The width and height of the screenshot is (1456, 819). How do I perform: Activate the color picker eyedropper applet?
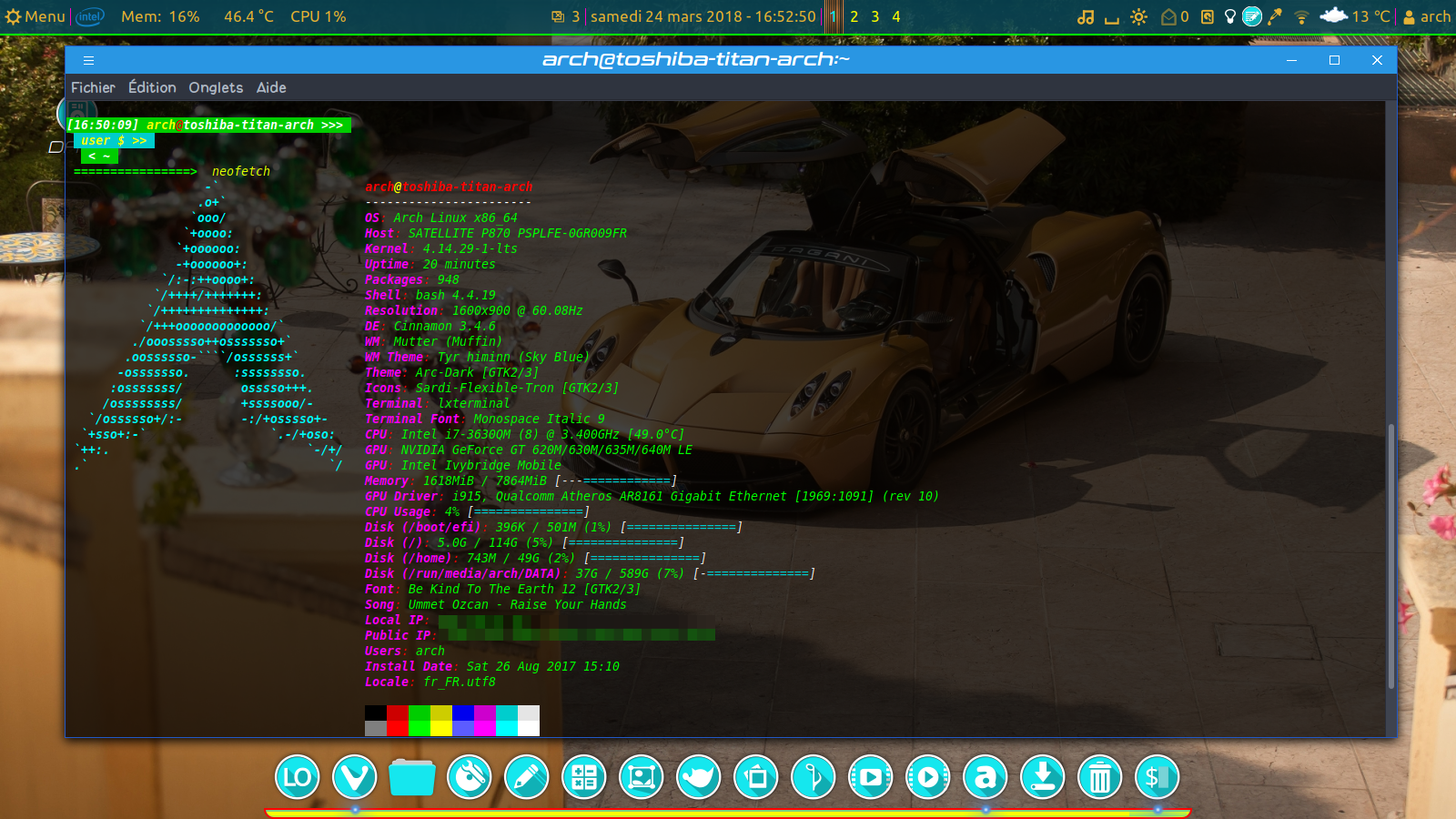click(x=1275, y=16)
